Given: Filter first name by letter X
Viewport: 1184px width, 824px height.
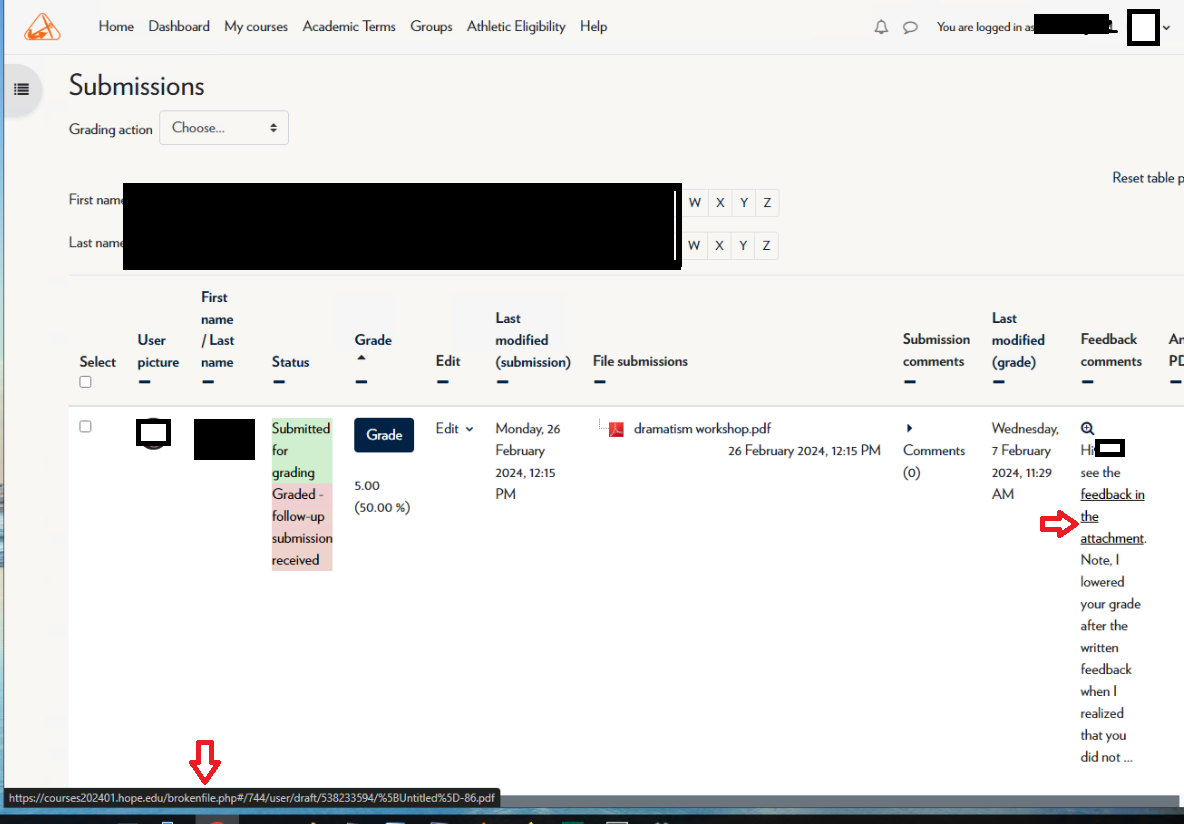Looking at the screenshot, I should click(720, 202).
